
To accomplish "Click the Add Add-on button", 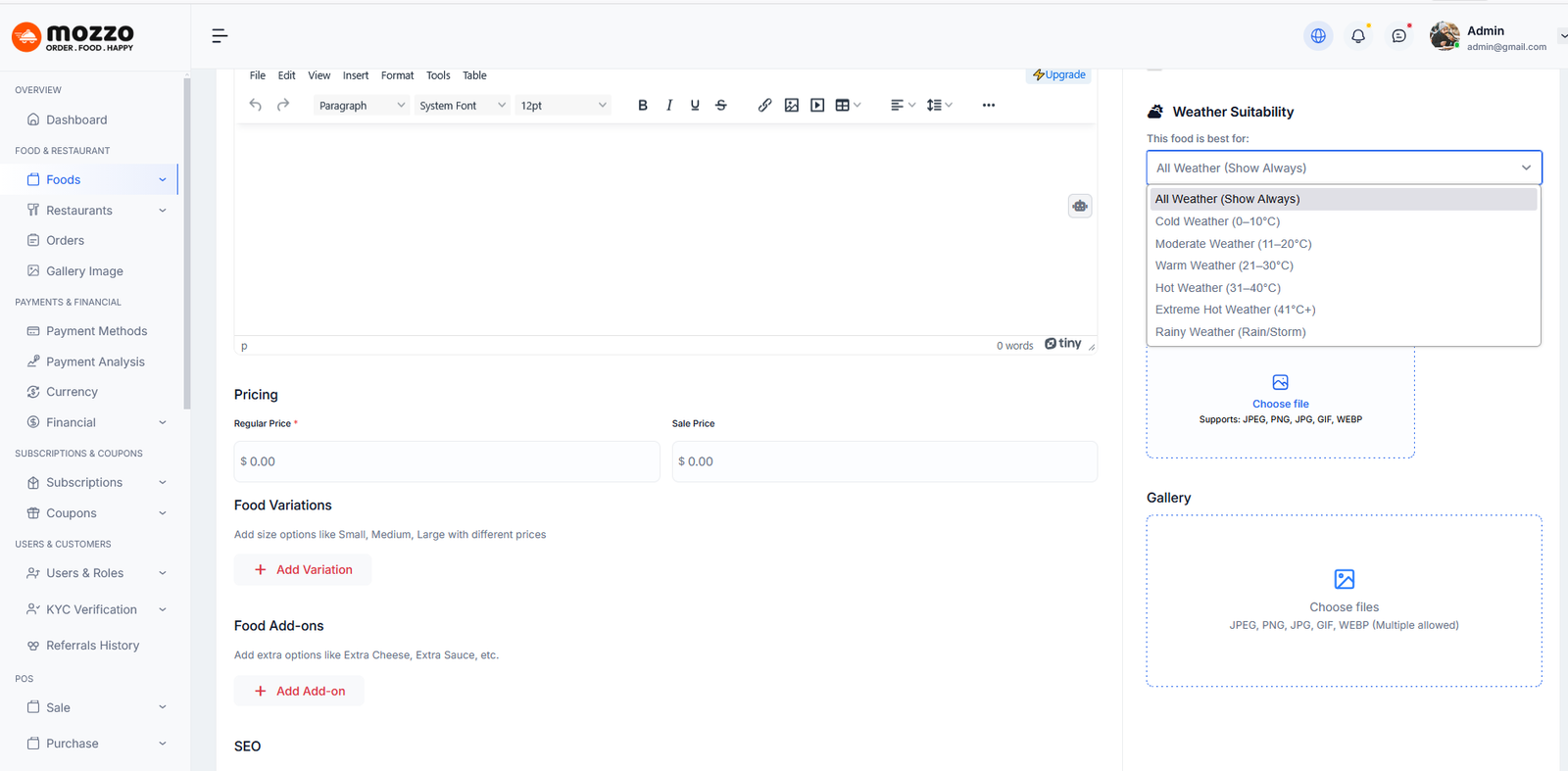I will pyautogui.click(x=299, y=692).
